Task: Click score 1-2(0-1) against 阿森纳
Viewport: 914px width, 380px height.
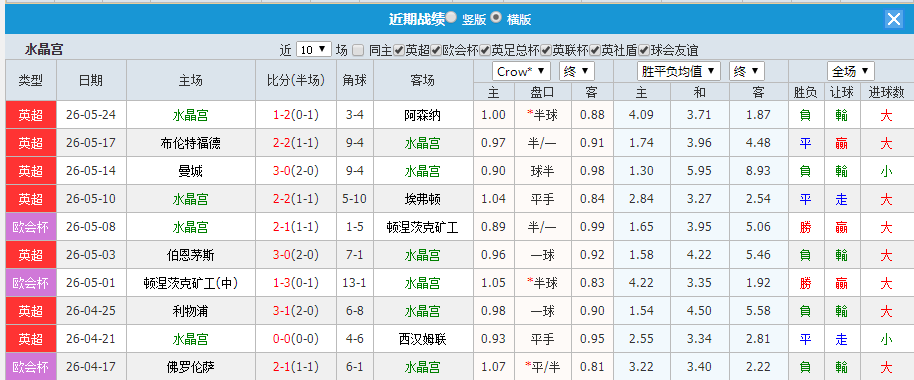Action: click(296, 115)
